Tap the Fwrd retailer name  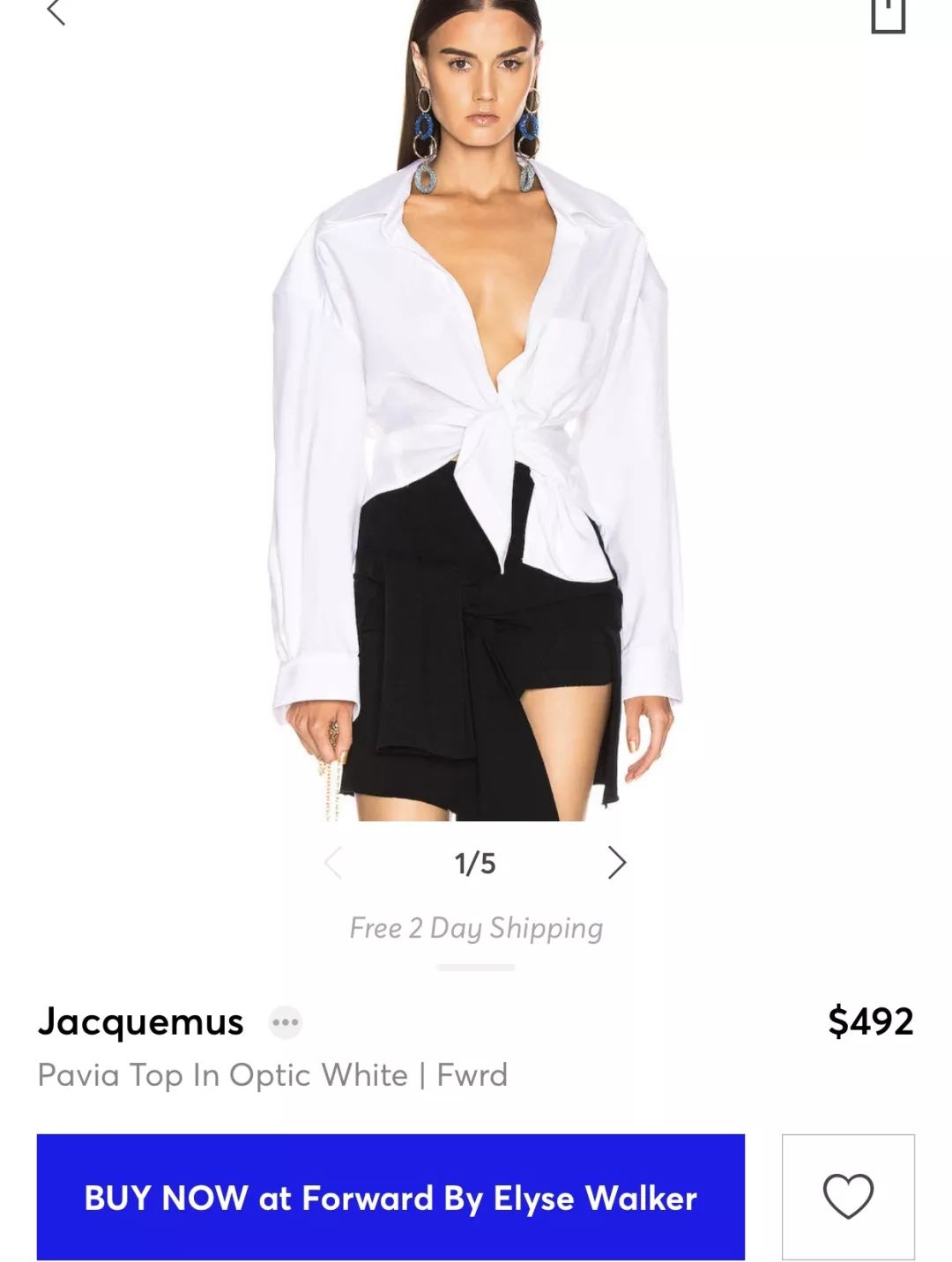pyautogui.click(x=472, y=1075)
